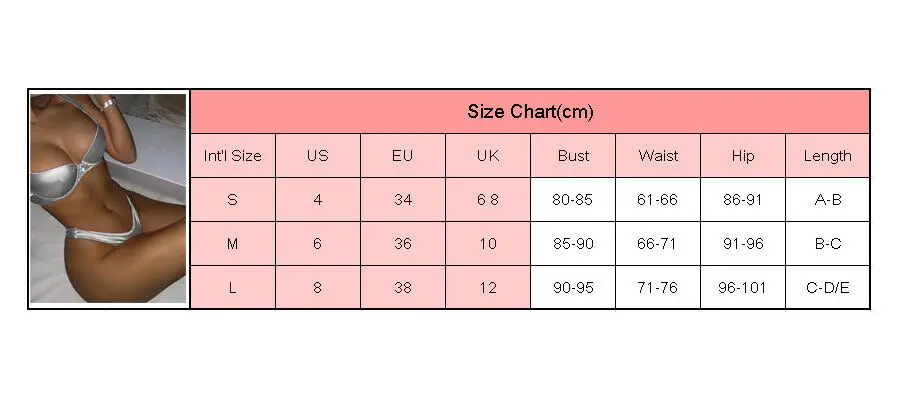Image resolution: width=900 pixels, height=400 pixels.
Task: Click the Length column header
Action: coord(828,155)
